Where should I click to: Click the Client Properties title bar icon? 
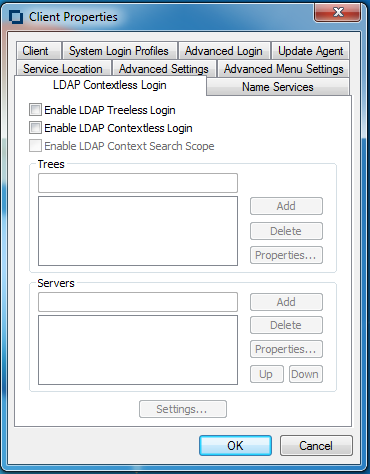pos(16,17)
